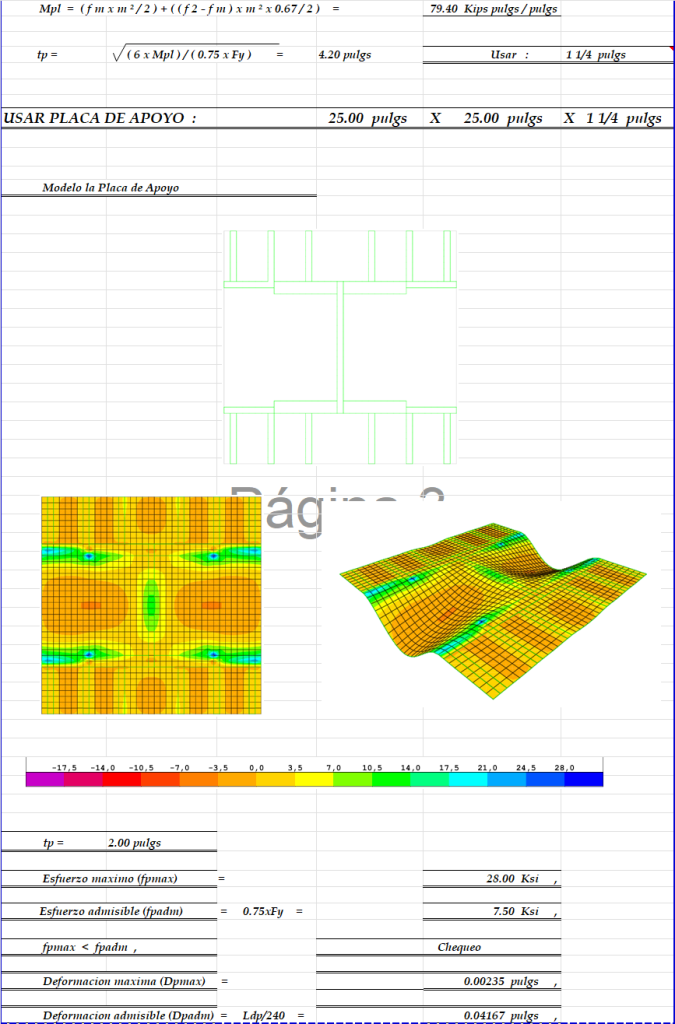Select the value "7.50 Ksi"
Viewport: 675px width, 1024px height.
tap(516, 911)
